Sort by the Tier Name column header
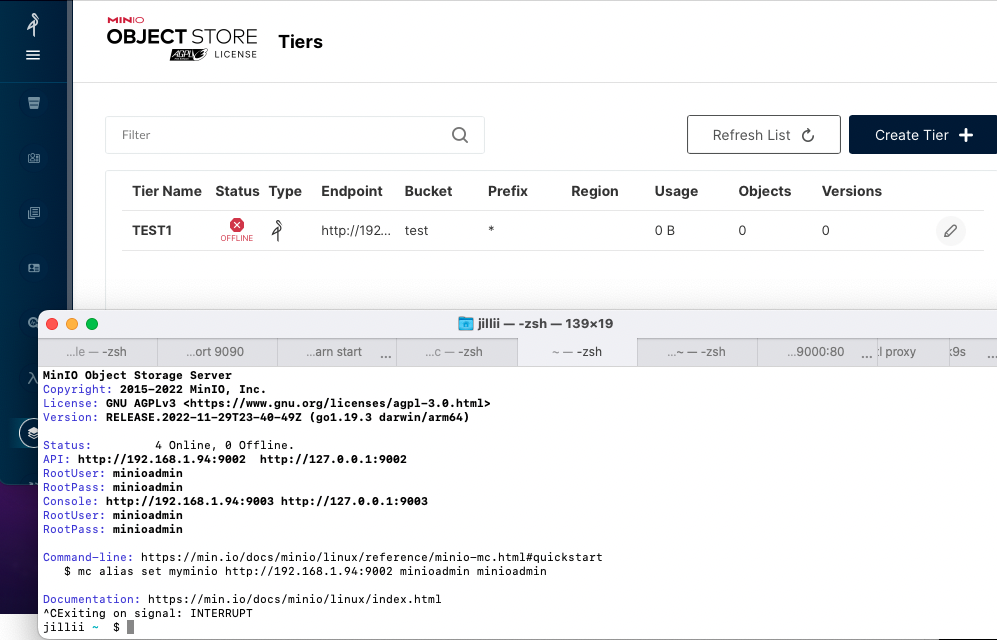This screenshot has height=640, width=997. [167, 191]
